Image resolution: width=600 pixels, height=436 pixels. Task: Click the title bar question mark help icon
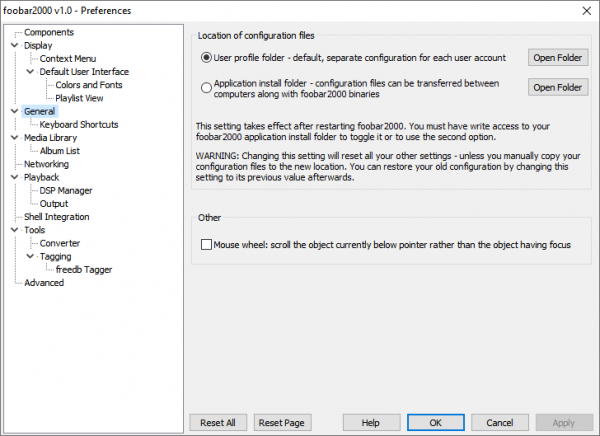554,10
